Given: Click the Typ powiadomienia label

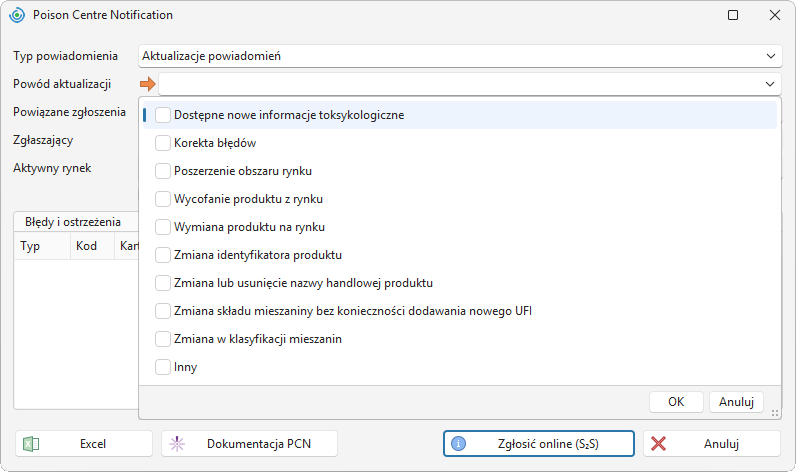Looking at the screenshot, I should (65, 56).
